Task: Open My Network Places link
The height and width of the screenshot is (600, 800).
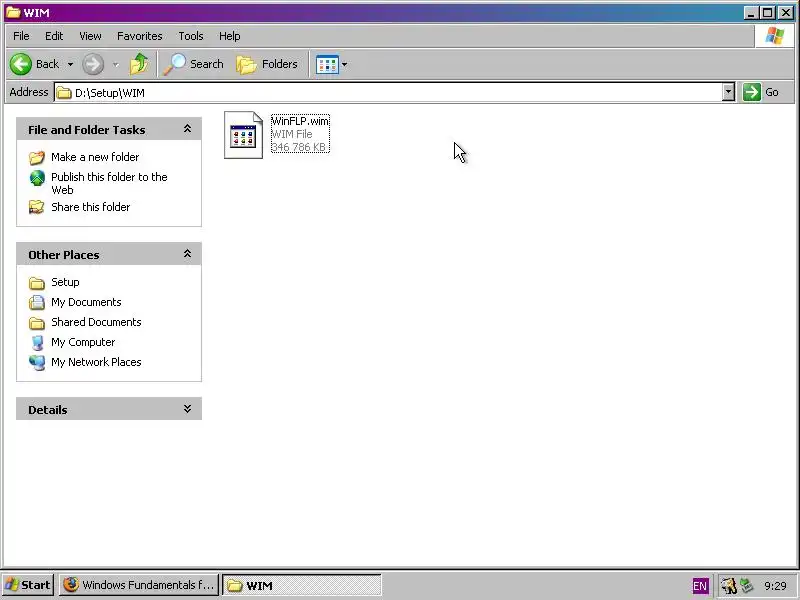Action: tap(96, 362)
